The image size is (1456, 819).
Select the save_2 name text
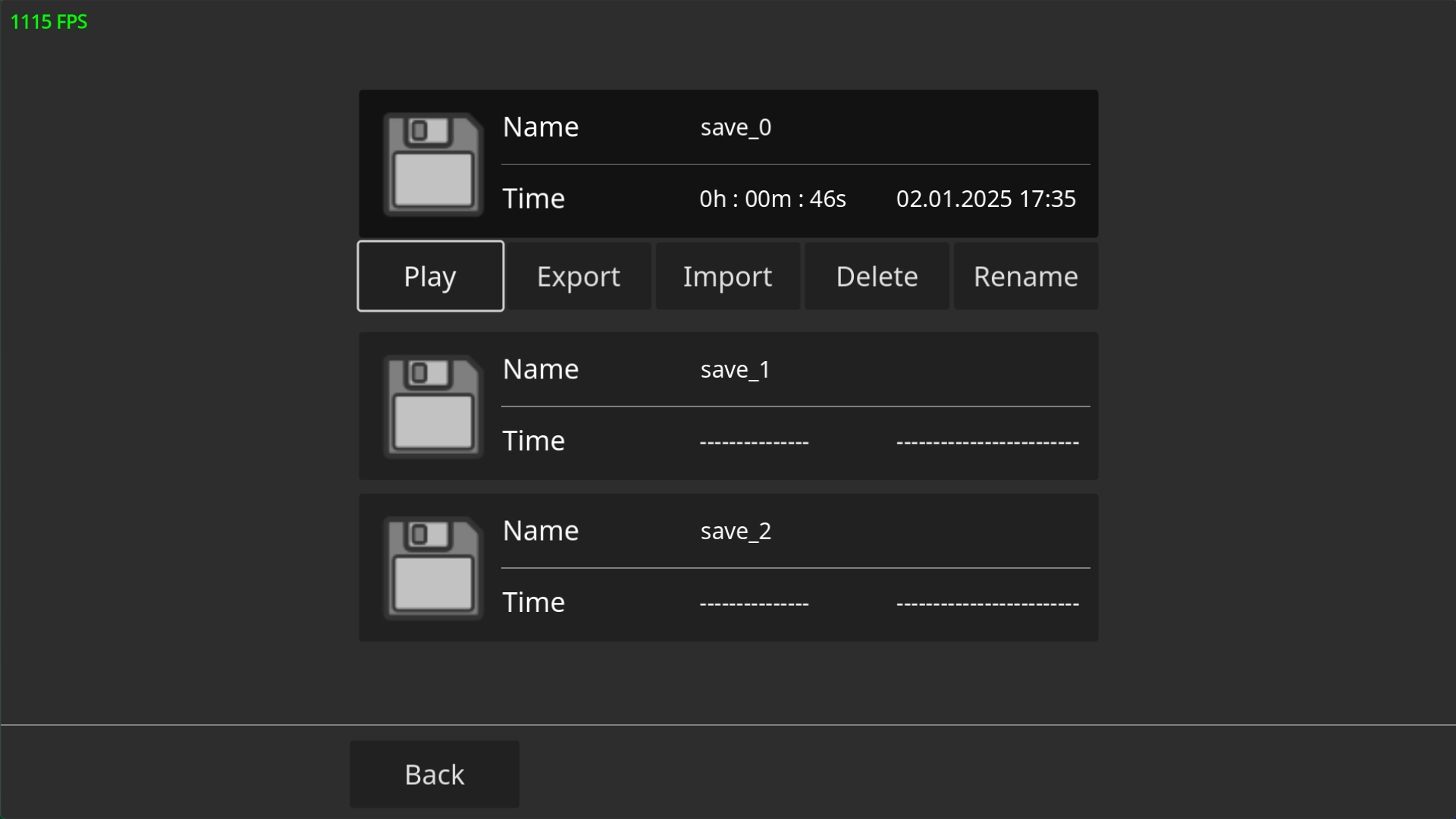tap(736, 532)
